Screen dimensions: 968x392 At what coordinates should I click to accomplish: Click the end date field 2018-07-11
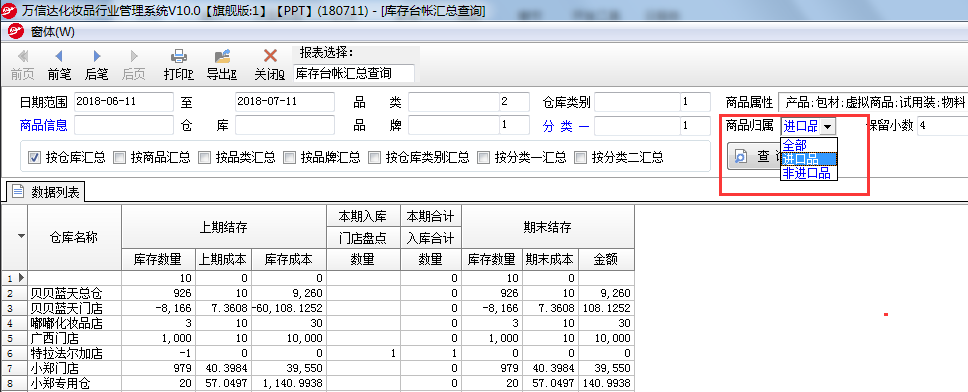pyautogui.click(x=285, y=102)
